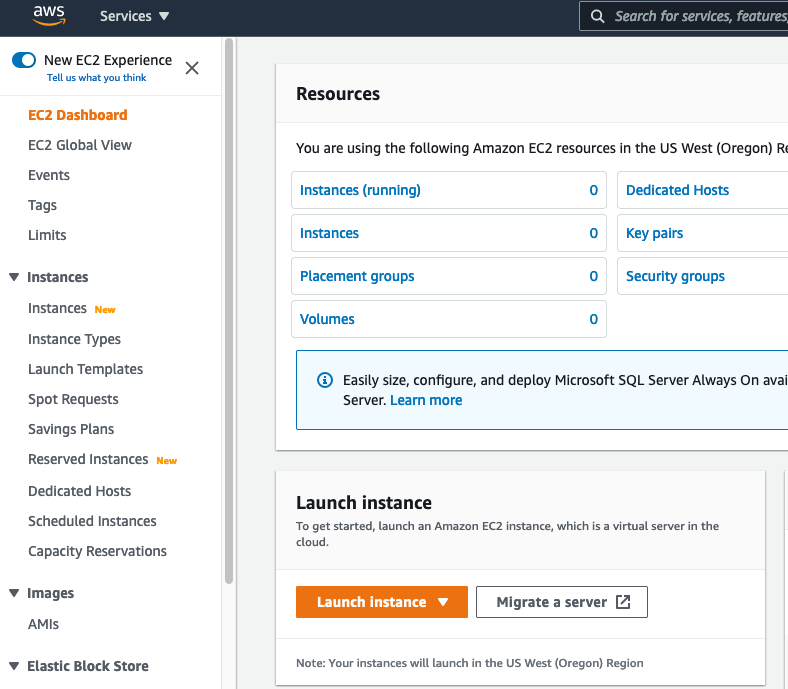Collapse the Elastic Block Store section

14,666
